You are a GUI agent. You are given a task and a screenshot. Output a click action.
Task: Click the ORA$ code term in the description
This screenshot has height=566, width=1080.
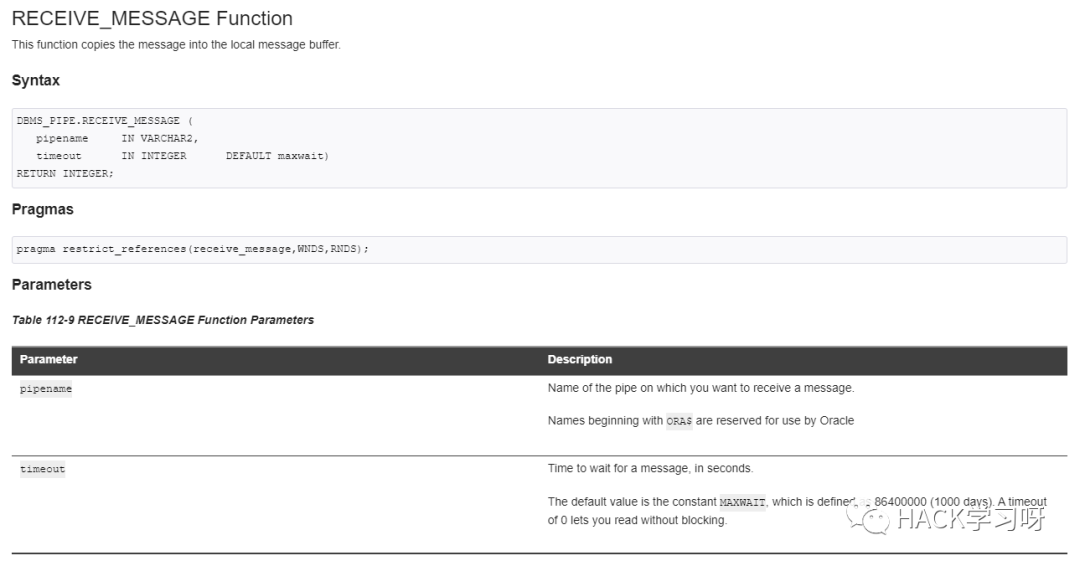click(x=679, y=421)
